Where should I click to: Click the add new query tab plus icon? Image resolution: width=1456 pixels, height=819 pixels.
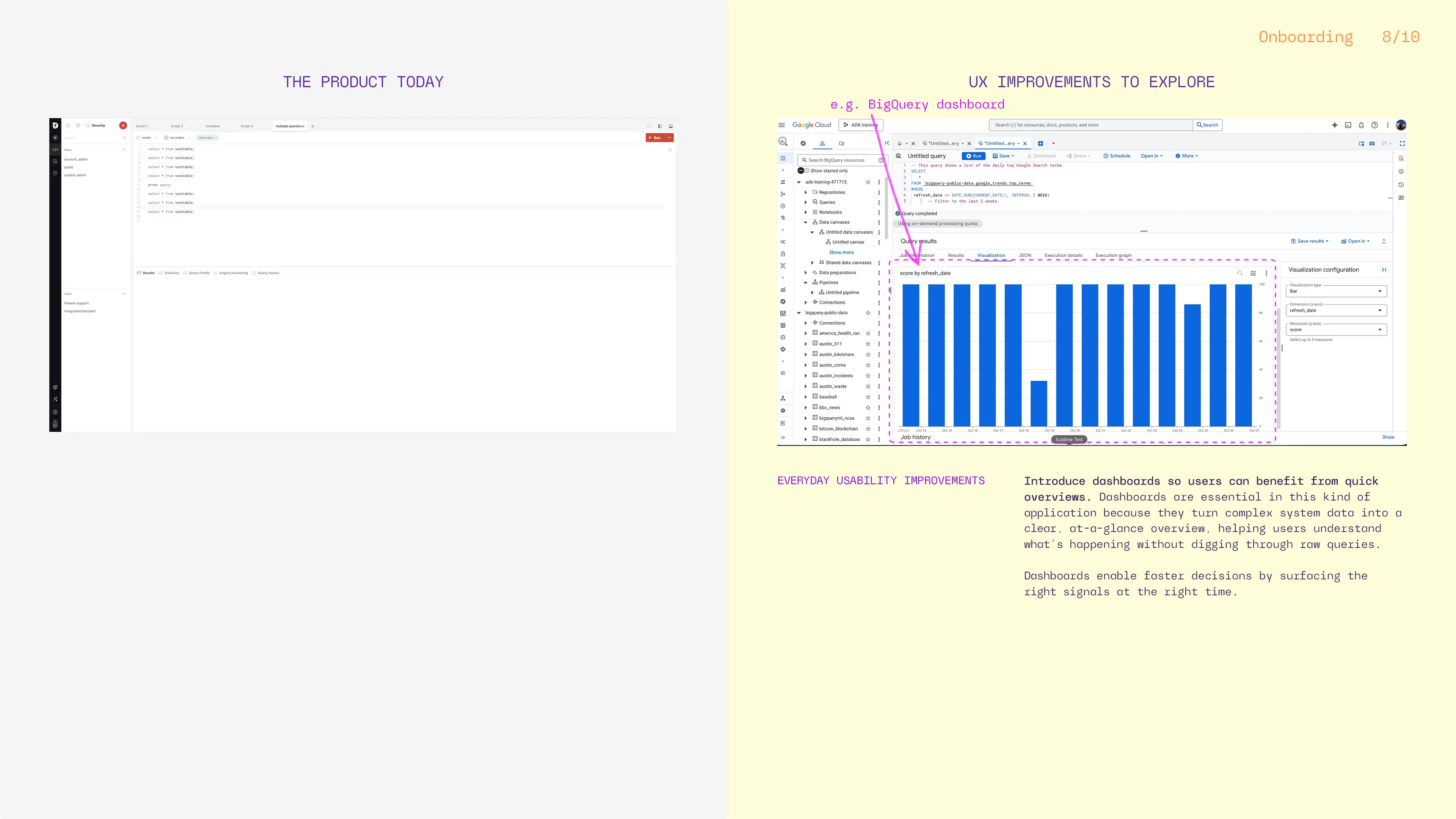pyautogui.click(x=1040, y=143)
